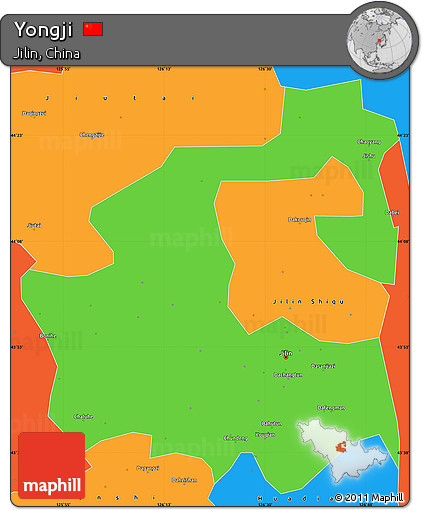Click the red maphill logo

52,465
